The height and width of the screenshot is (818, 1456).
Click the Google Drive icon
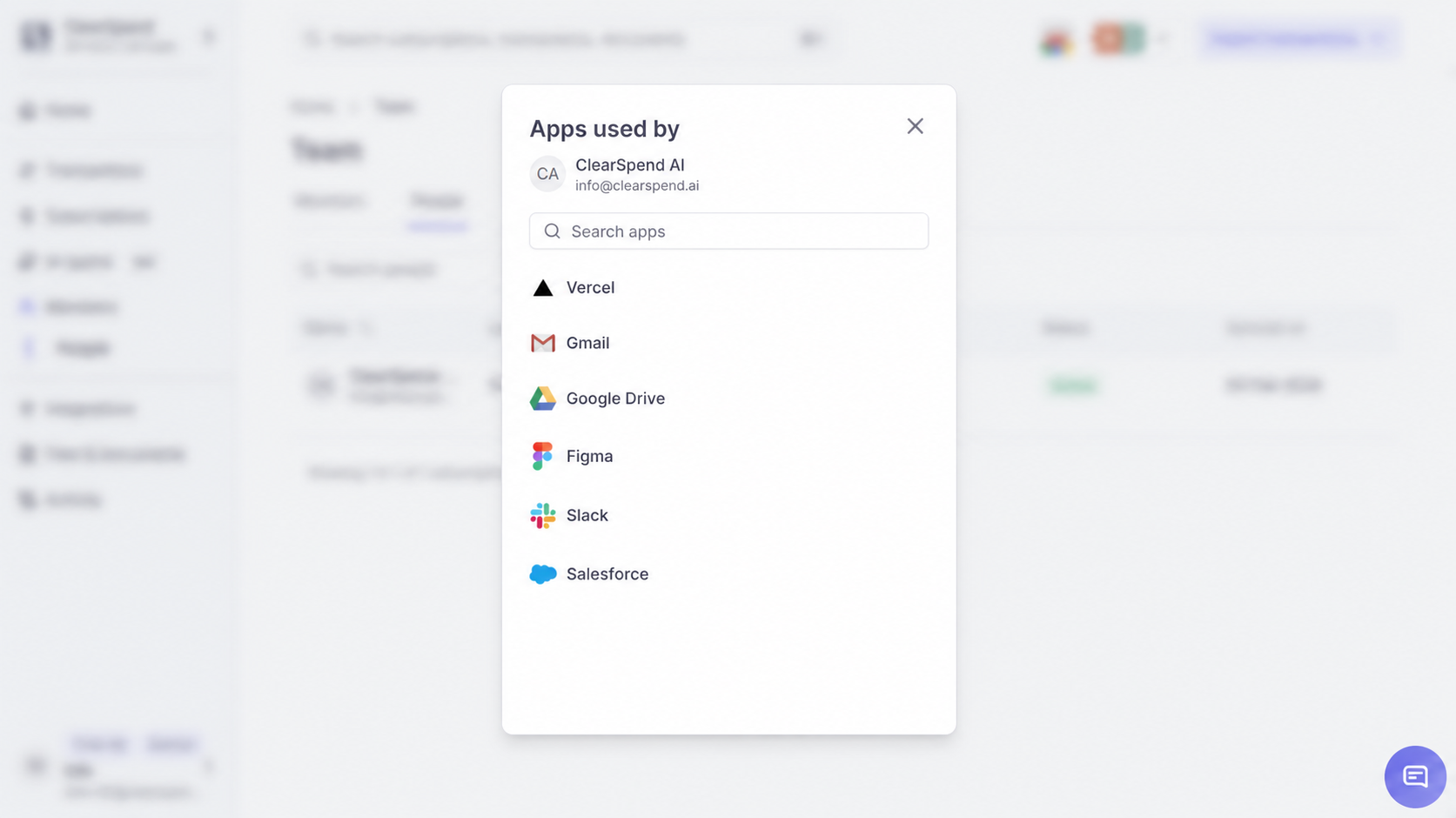click(542, 399)
